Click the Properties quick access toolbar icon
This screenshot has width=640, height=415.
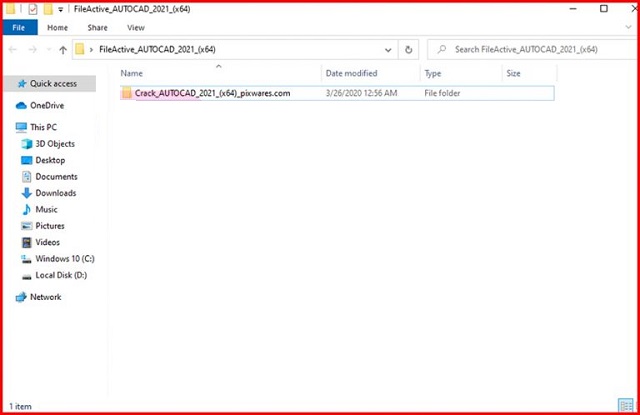click(33, 9)
